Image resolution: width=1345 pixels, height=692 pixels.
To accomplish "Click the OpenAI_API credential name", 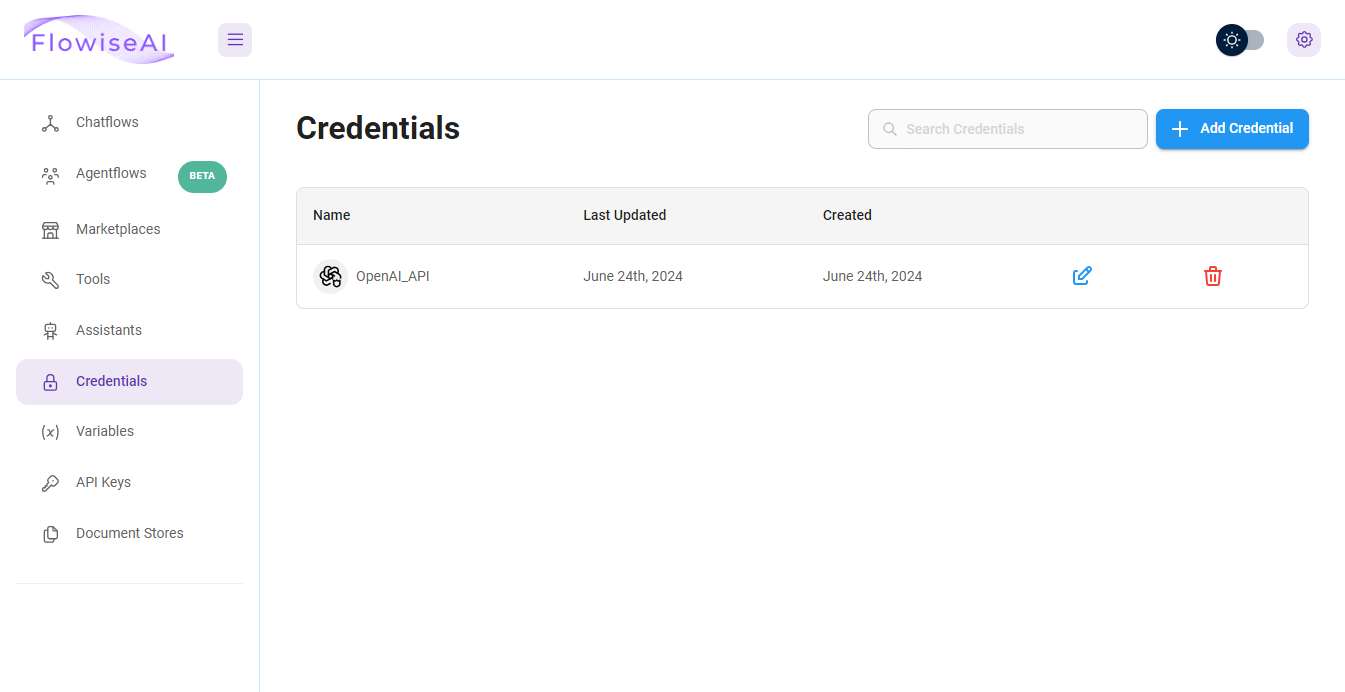I will (393, 276).
